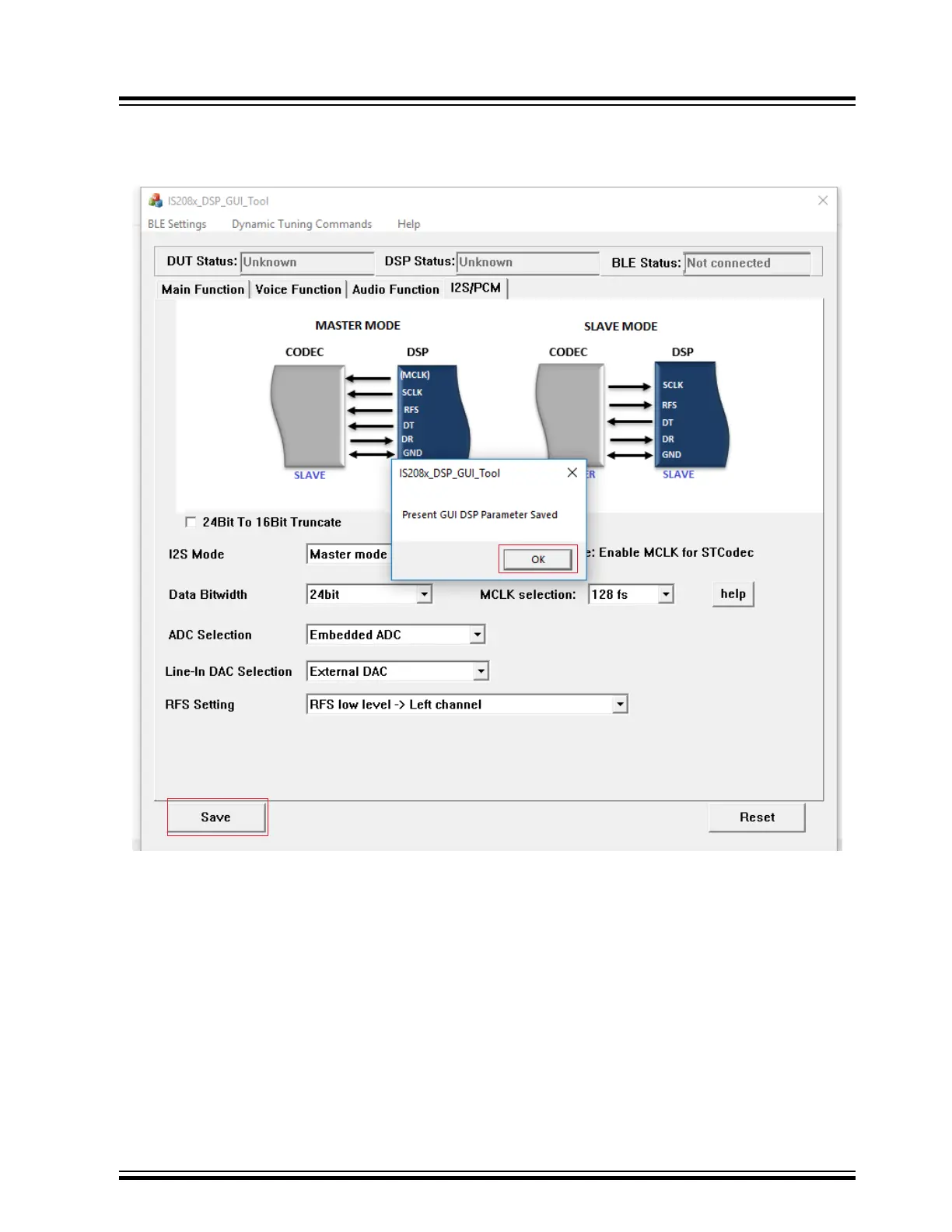Click the DSP Status Unknown field

(x=527, y=262)
